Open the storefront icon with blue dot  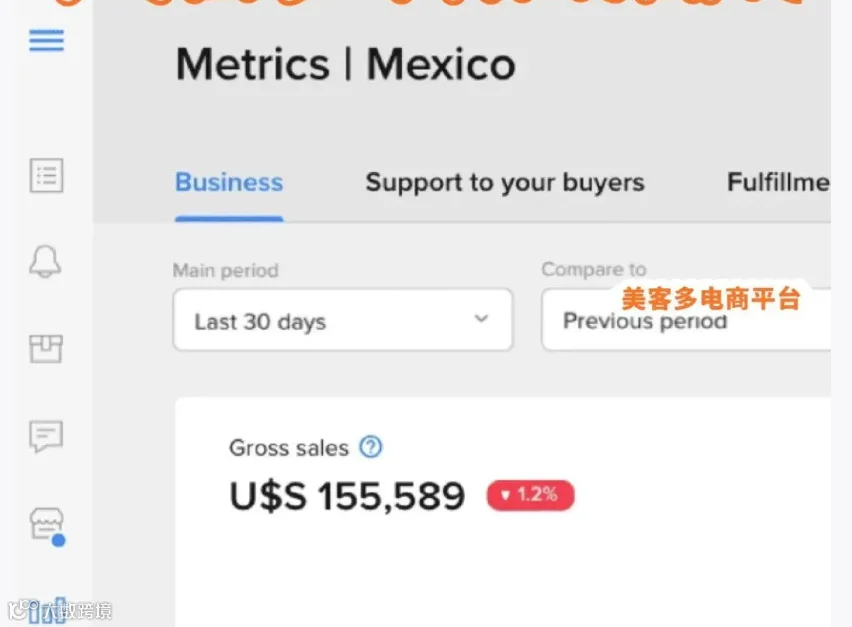coord(47,527)
